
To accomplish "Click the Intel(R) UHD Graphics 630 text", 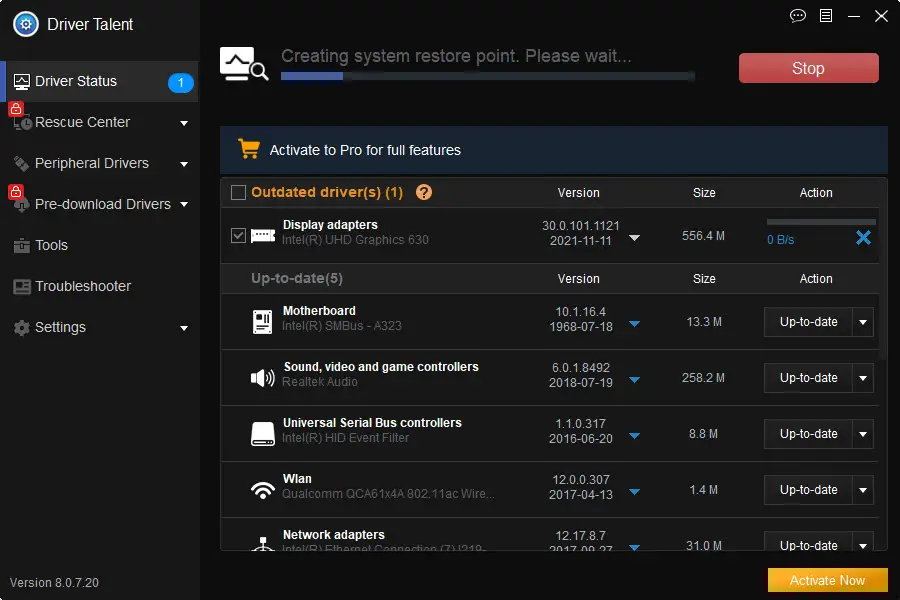I will 355,240.
